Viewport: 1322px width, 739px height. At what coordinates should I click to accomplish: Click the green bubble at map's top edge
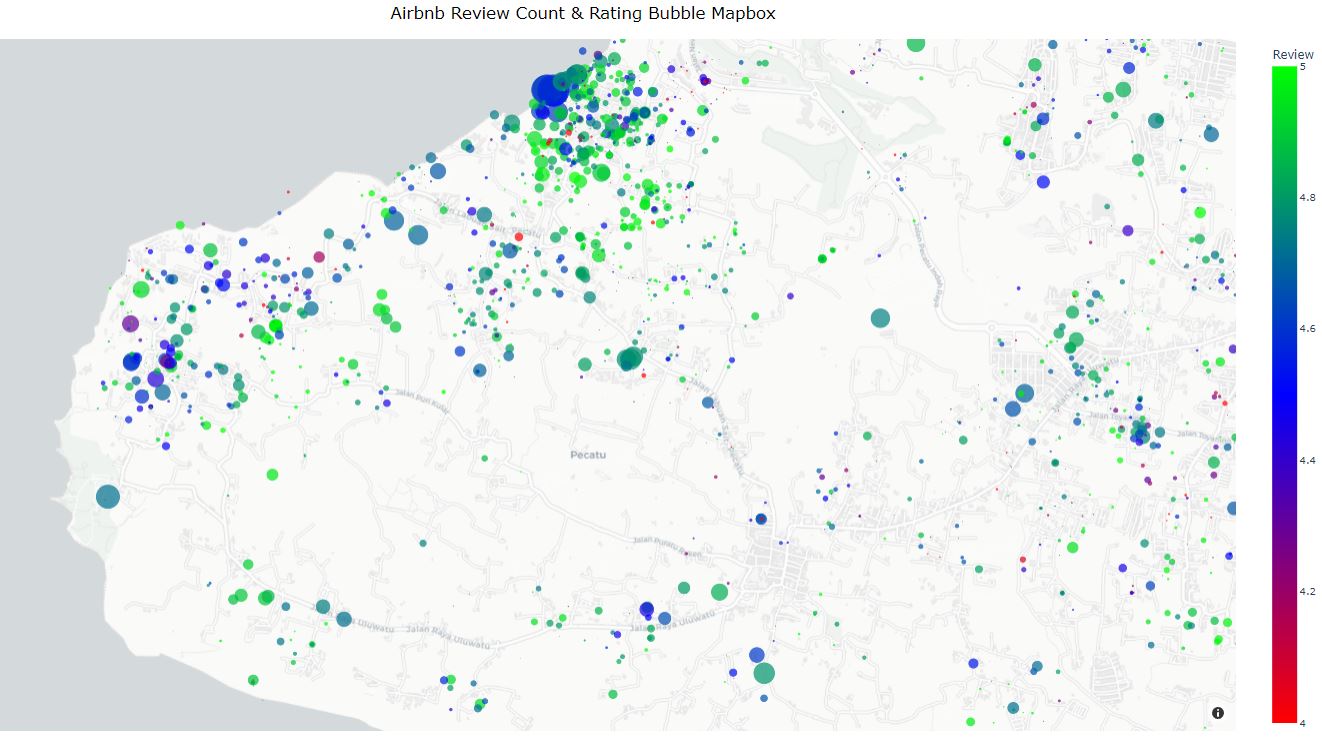tap(915, 43)
